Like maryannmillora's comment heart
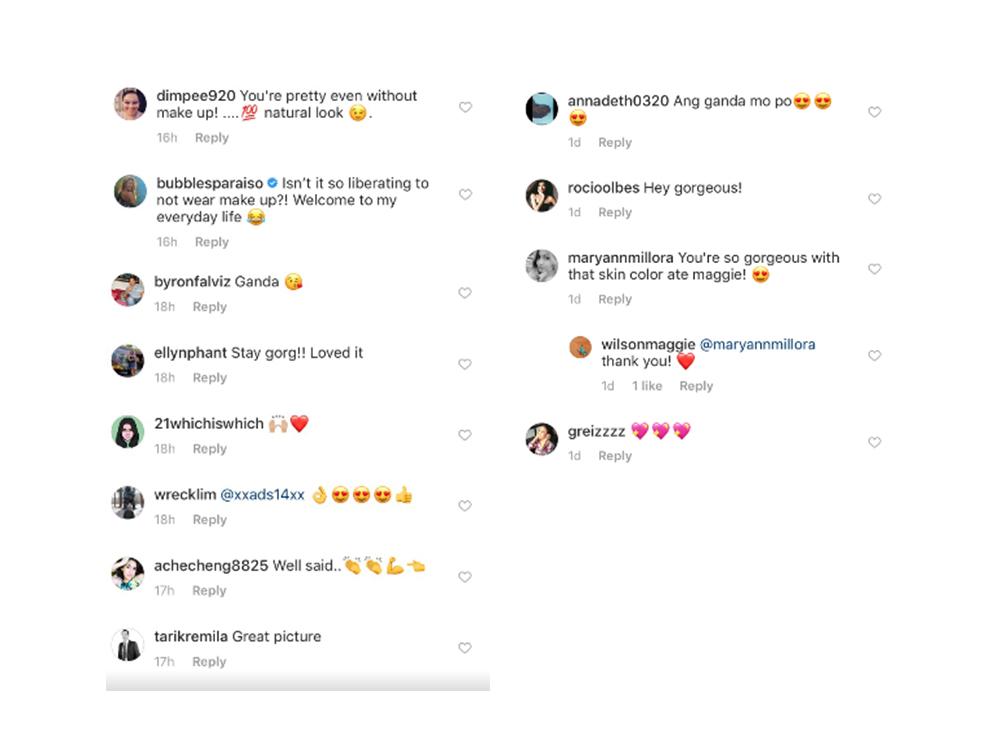This screenshot has height=750, width=1000. (874, 269)
